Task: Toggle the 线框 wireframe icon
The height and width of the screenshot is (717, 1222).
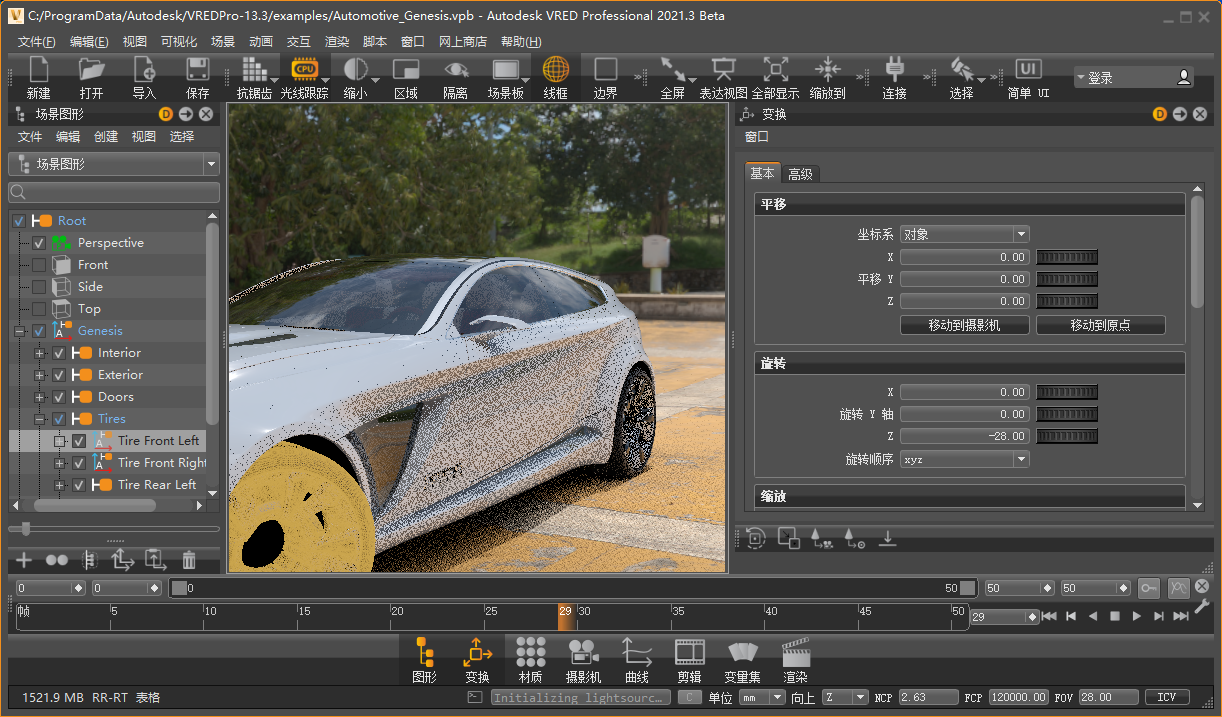Action: click(x=555, y=70)
